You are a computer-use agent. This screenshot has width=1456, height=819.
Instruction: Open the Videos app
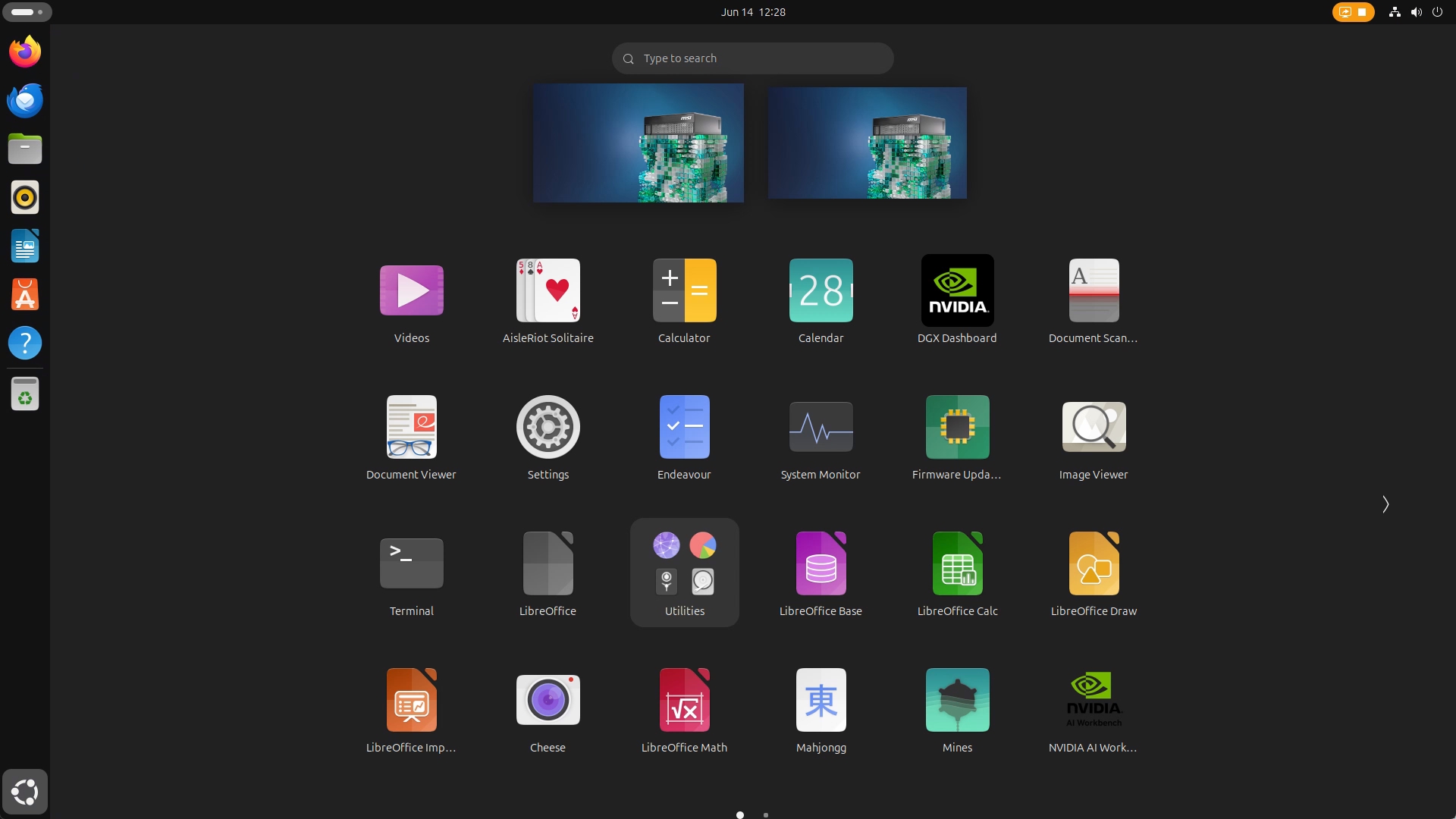[x=411, y=301]
